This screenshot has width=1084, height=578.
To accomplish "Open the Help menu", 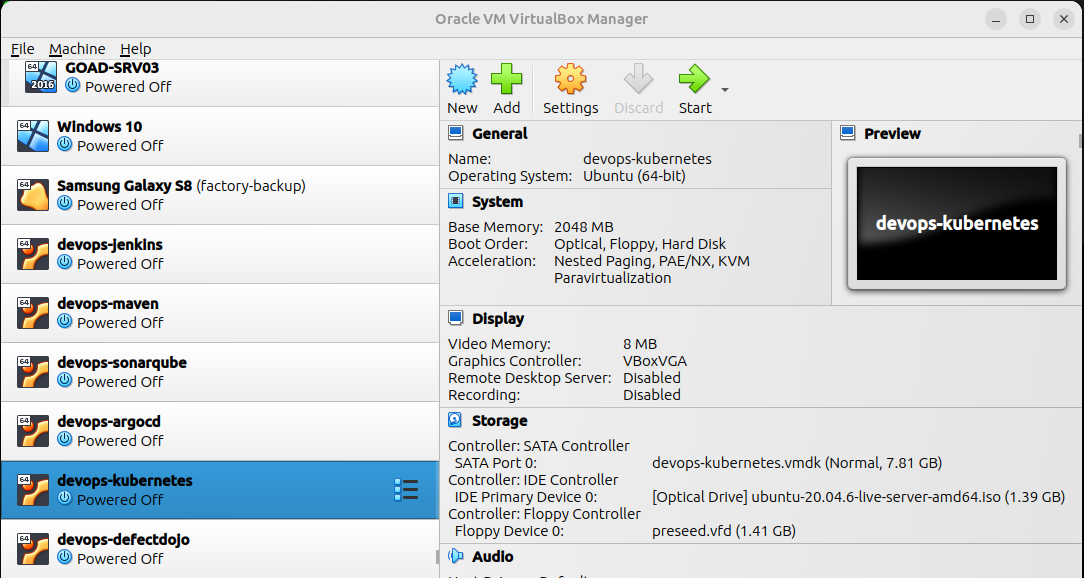I will point(135,49).
